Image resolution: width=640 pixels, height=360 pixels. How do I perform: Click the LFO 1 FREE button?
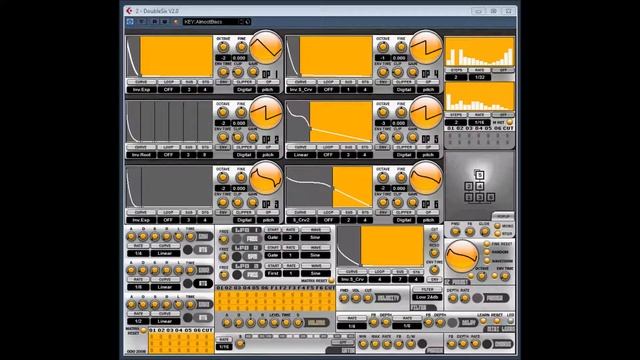tap(252, 239)
